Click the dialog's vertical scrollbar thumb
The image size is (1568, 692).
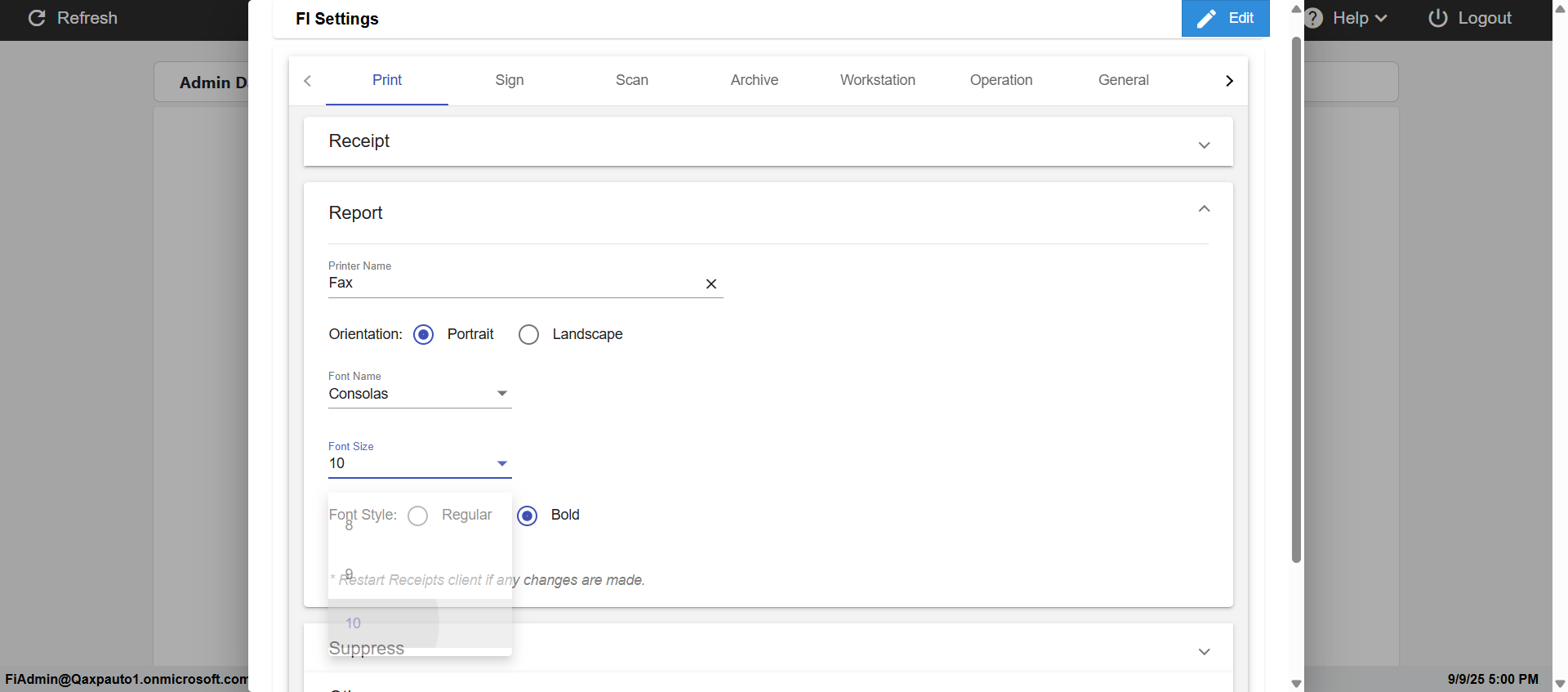pos(1296,299)
